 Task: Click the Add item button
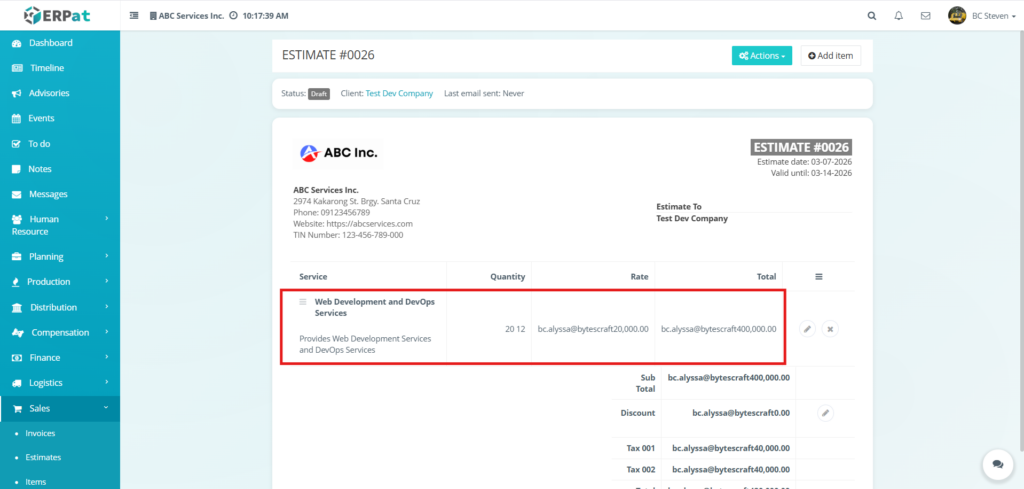click(x=830, y=56)
